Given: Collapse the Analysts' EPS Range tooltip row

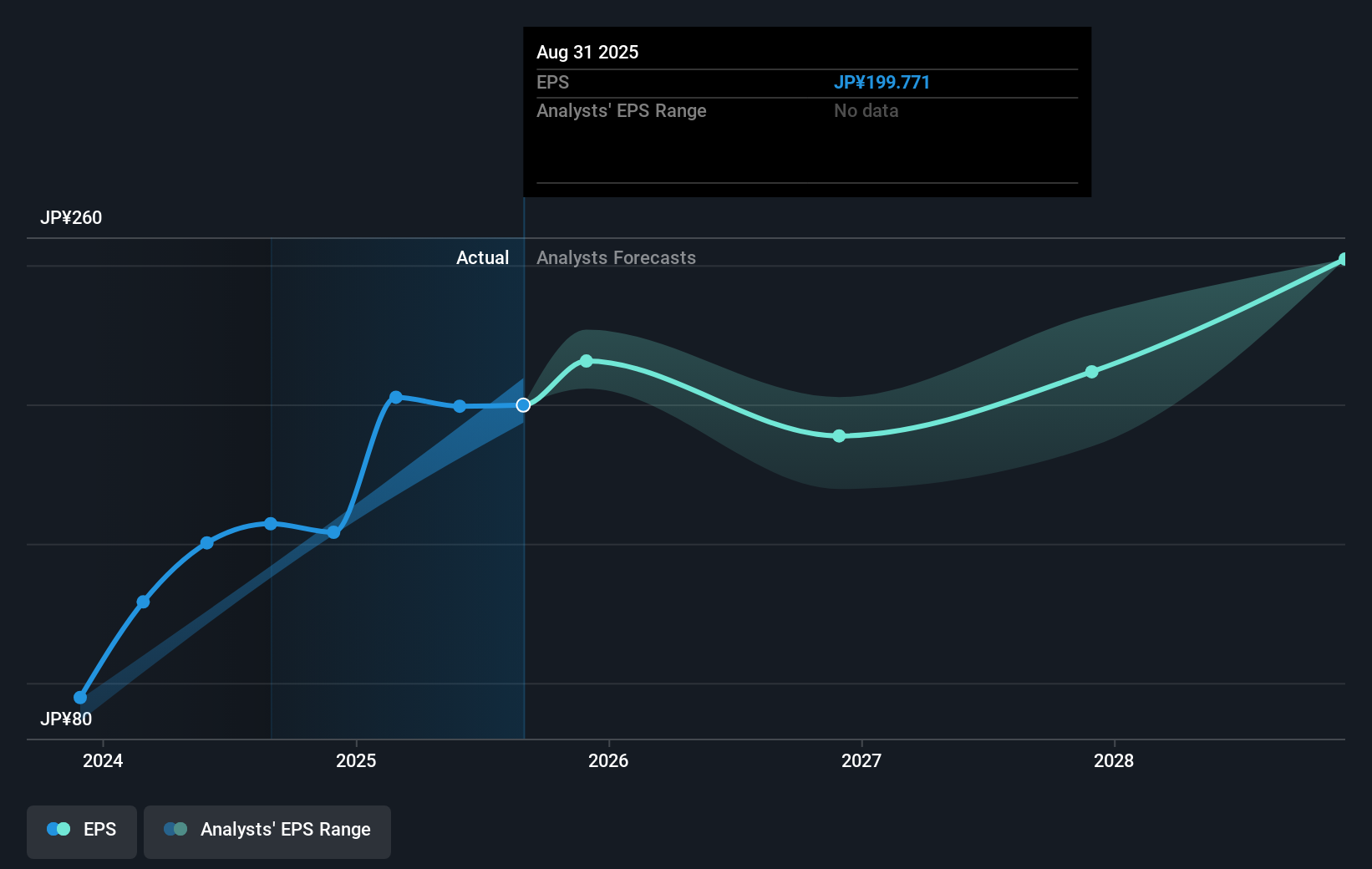Looking at the screenshot, I should pyautogui.click(x=621, y=110).
